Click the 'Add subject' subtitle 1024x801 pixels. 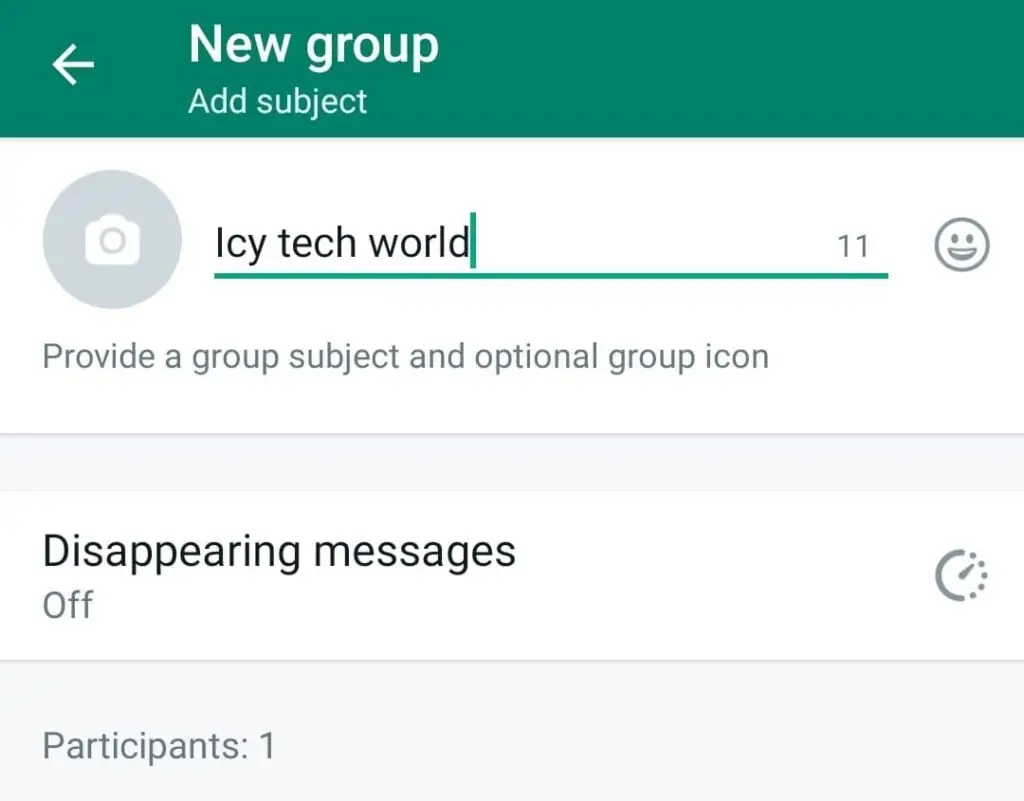click(x=278, y=102)
